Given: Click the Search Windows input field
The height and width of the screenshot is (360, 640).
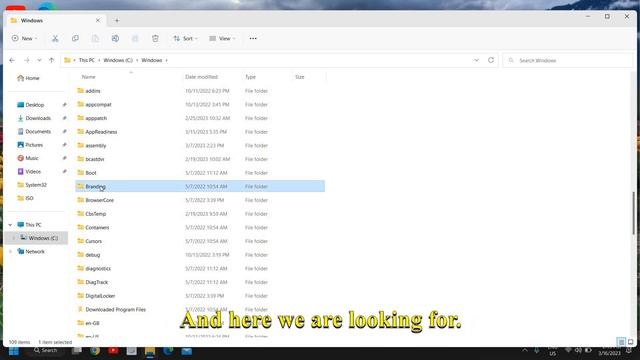Looking at the screenshot, I should tap(567, 60).
